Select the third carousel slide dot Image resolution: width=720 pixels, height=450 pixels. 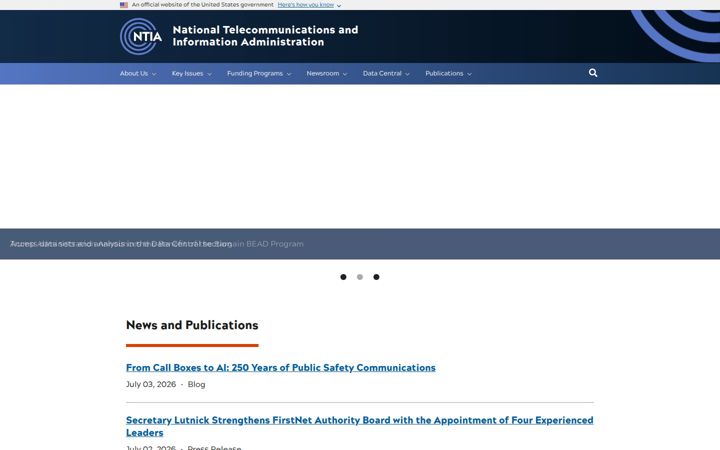[376, 277]
